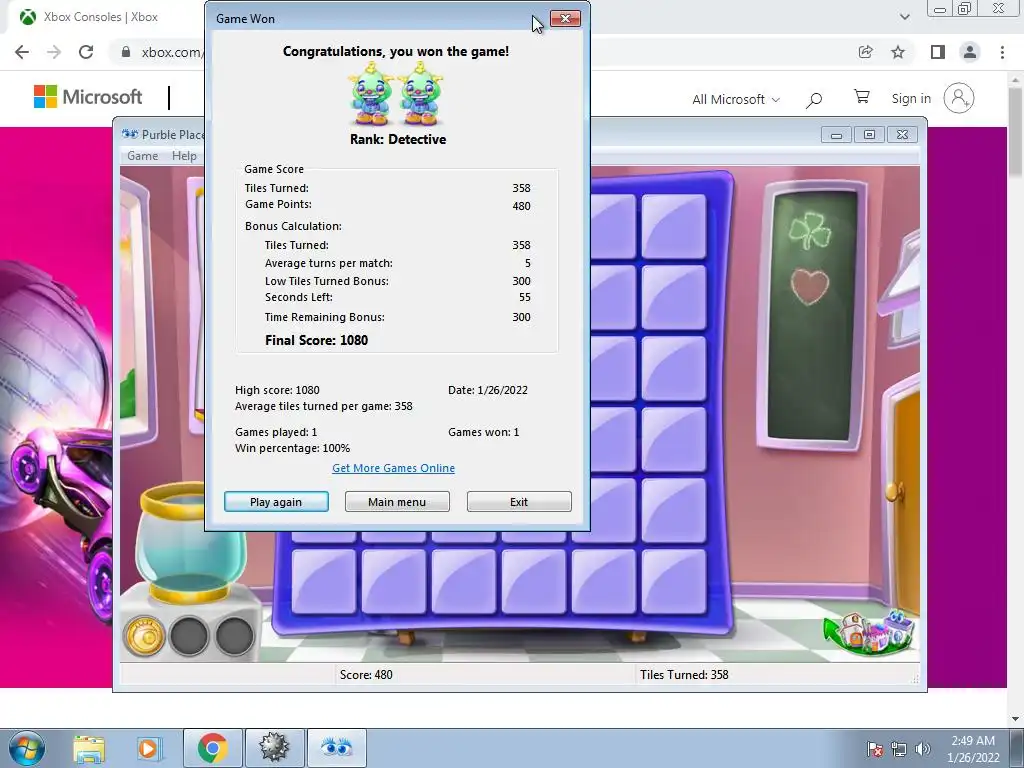The width and height of the screenshot is (1024, 768).
Task: Bookmark this page with star icon
Action: (x=899, y=52)
